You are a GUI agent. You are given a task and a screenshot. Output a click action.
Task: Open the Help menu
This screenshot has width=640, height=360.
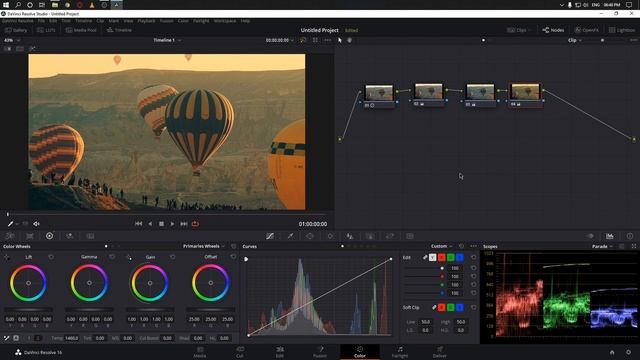245,21
